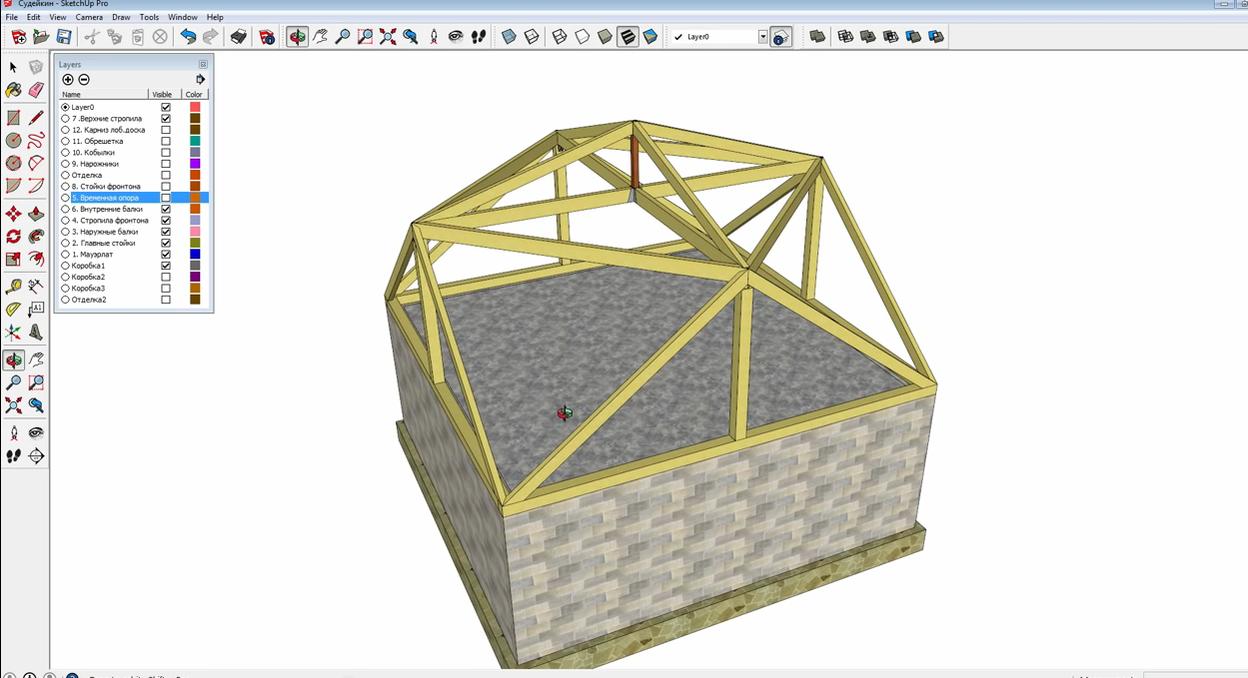Image resolution: width=1248 pixels, height=678 pixels.
Task: Select the 6. Внутренние балки layer row
Action: click(x=134, y=209)
